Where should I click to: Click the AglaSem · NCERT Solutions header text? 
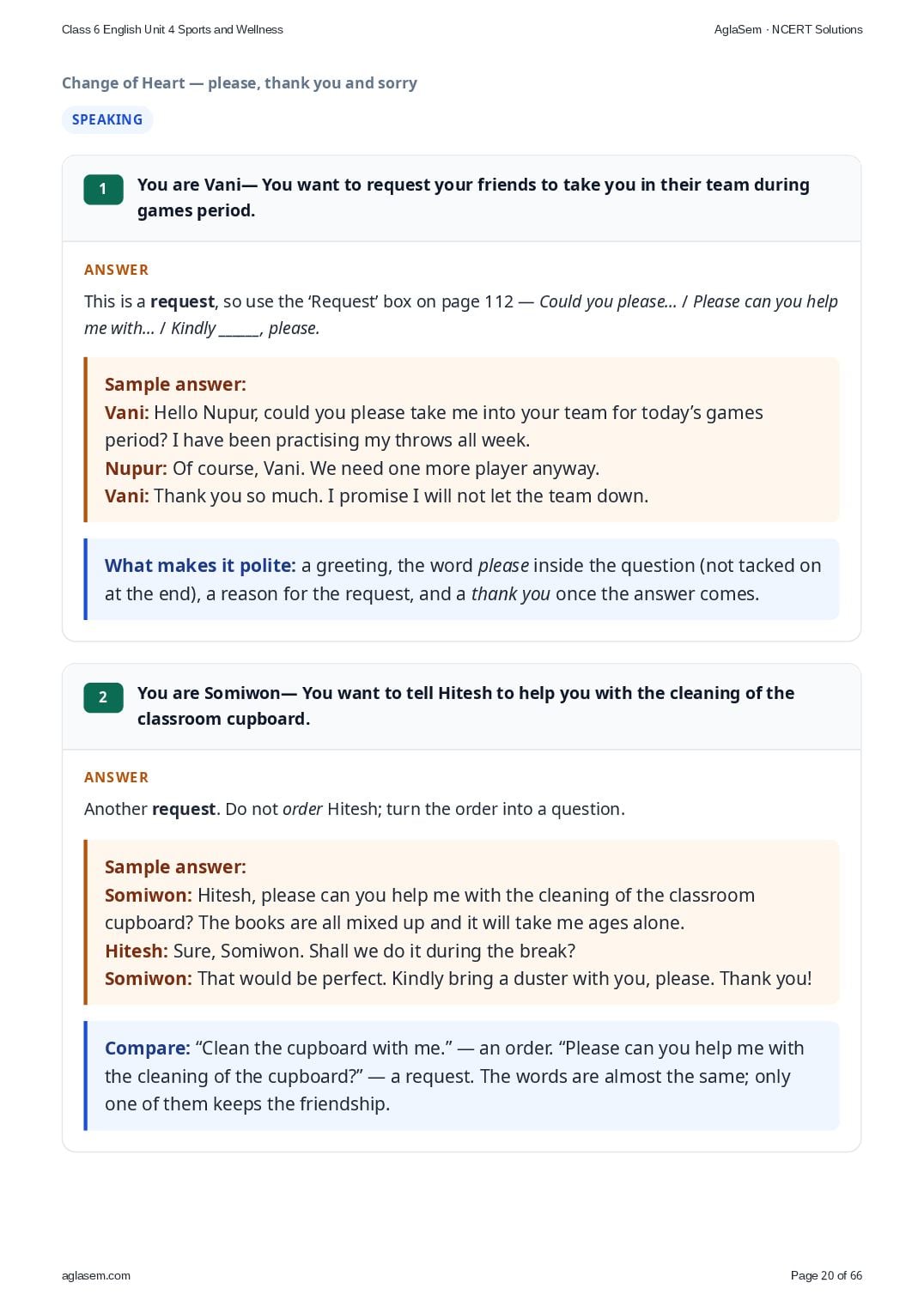(x=788, y=29)
